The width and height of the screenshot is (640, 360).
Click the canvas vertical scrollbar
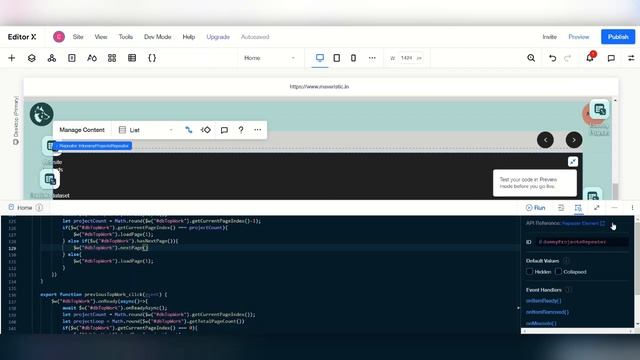point(616,191)
